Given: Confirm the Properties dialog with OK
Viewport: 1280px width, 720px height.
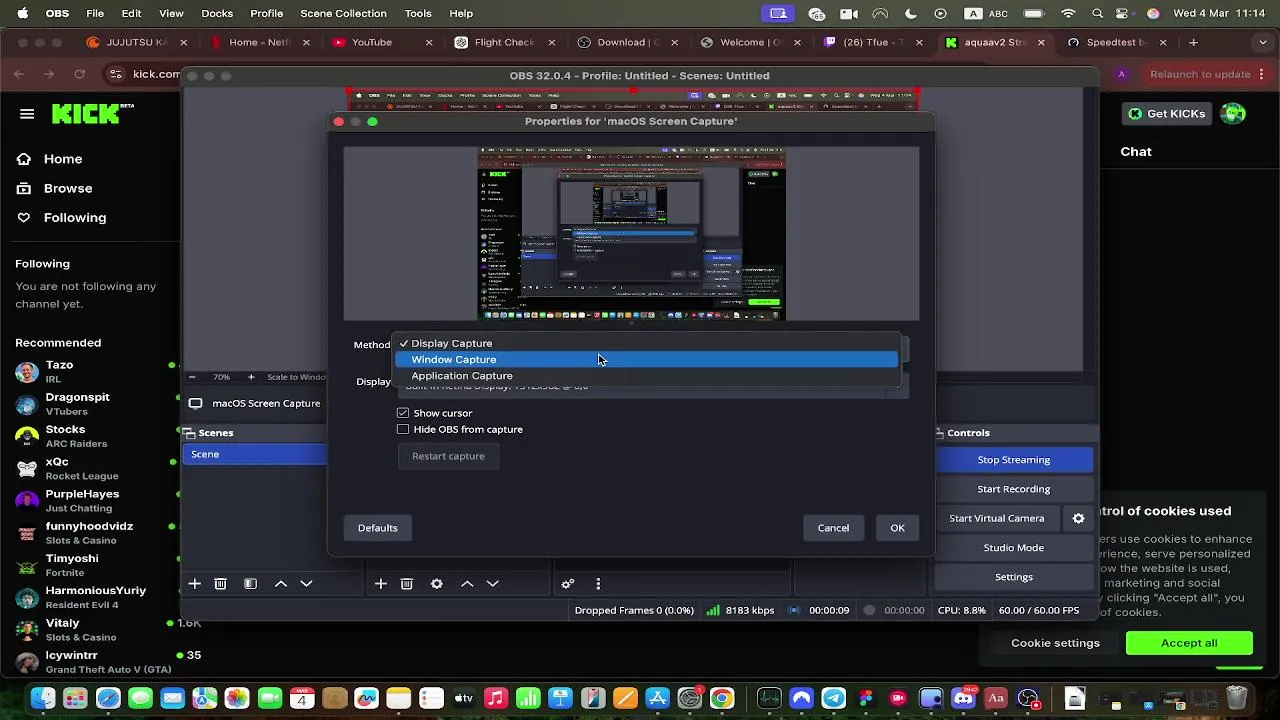Looking at the screenshot, I should [897, 528].
